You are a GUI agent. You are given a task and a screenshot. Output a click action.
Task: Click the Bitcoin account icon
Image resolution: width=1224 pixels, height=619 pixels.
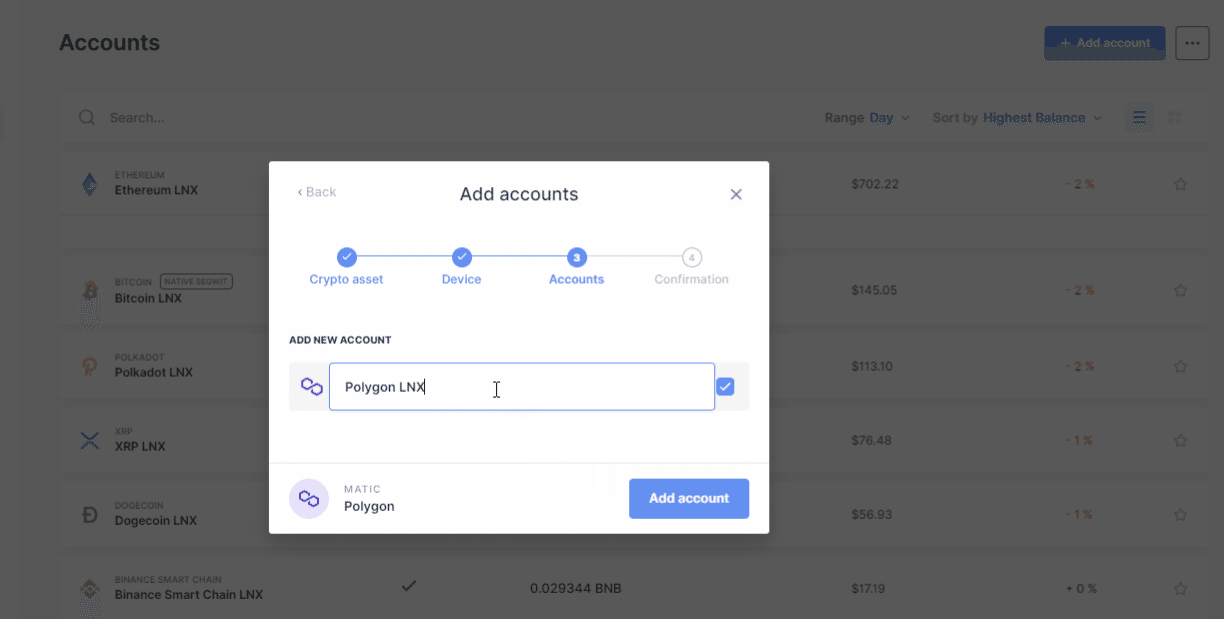click(x=90, y=292)
